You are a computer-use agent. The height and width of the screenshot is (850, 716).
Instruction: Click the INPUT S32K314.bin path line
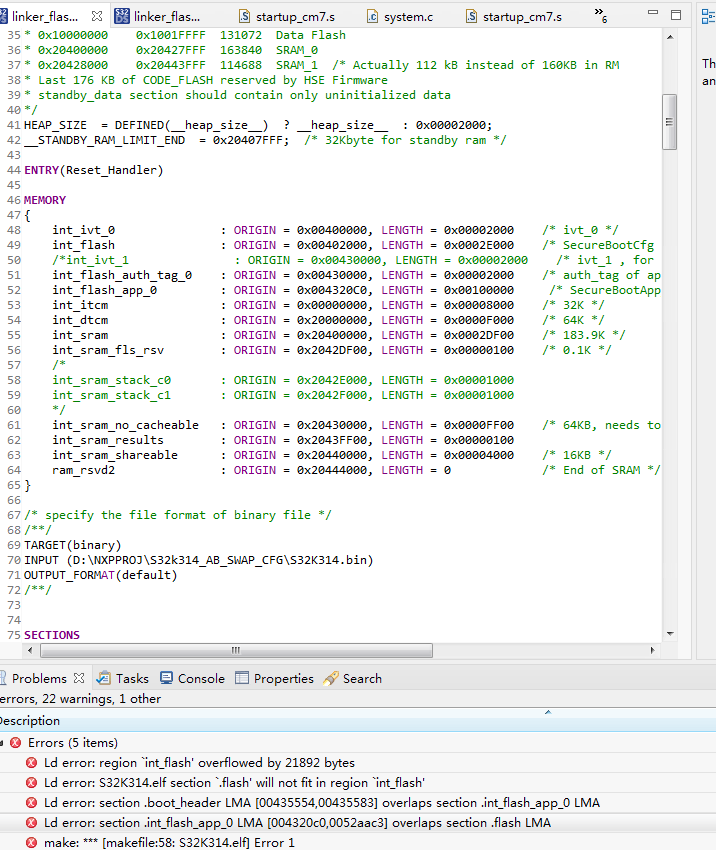point(198,560)
